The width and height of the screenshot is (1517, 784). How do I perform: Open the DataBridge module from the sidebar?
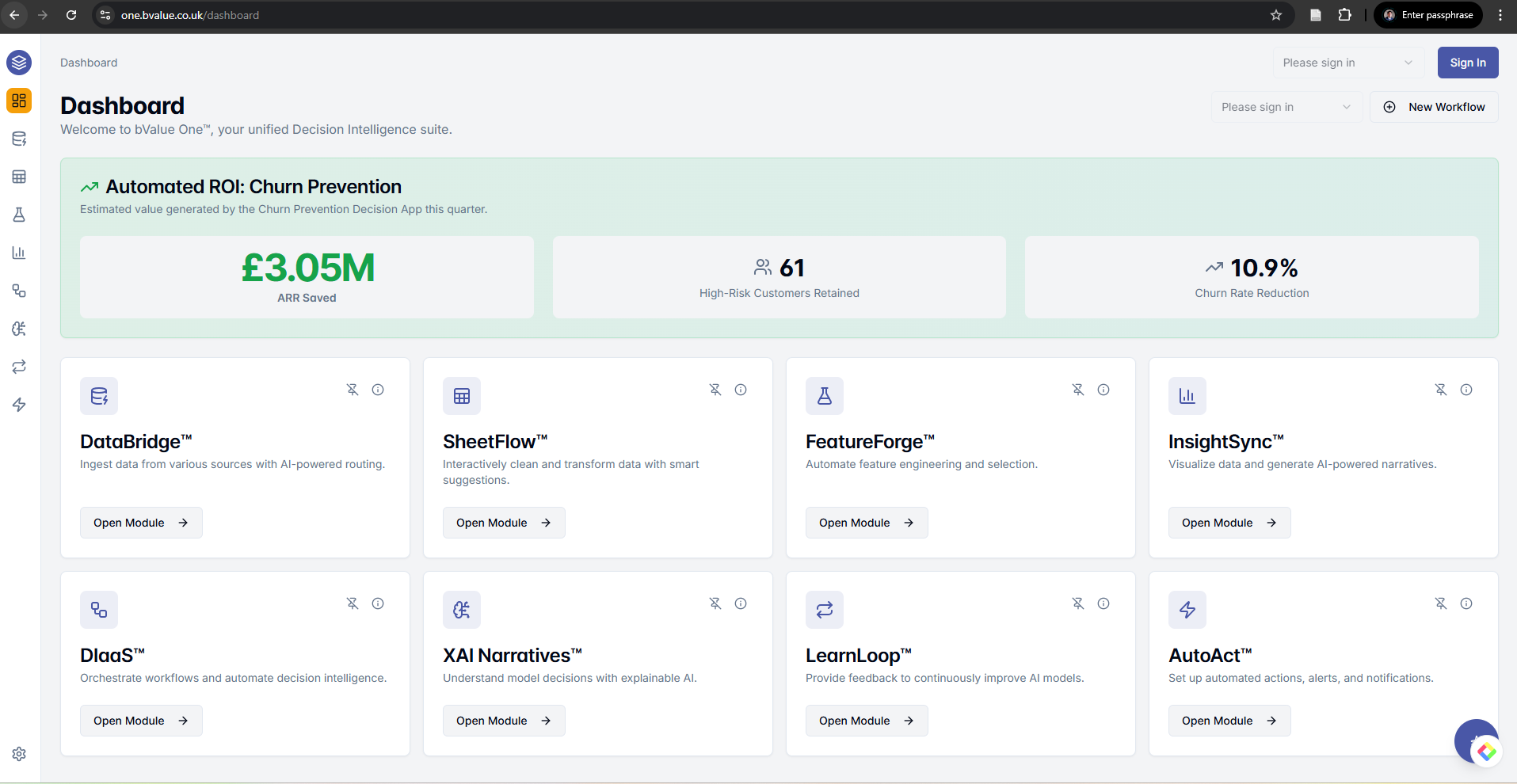[19, 139]
